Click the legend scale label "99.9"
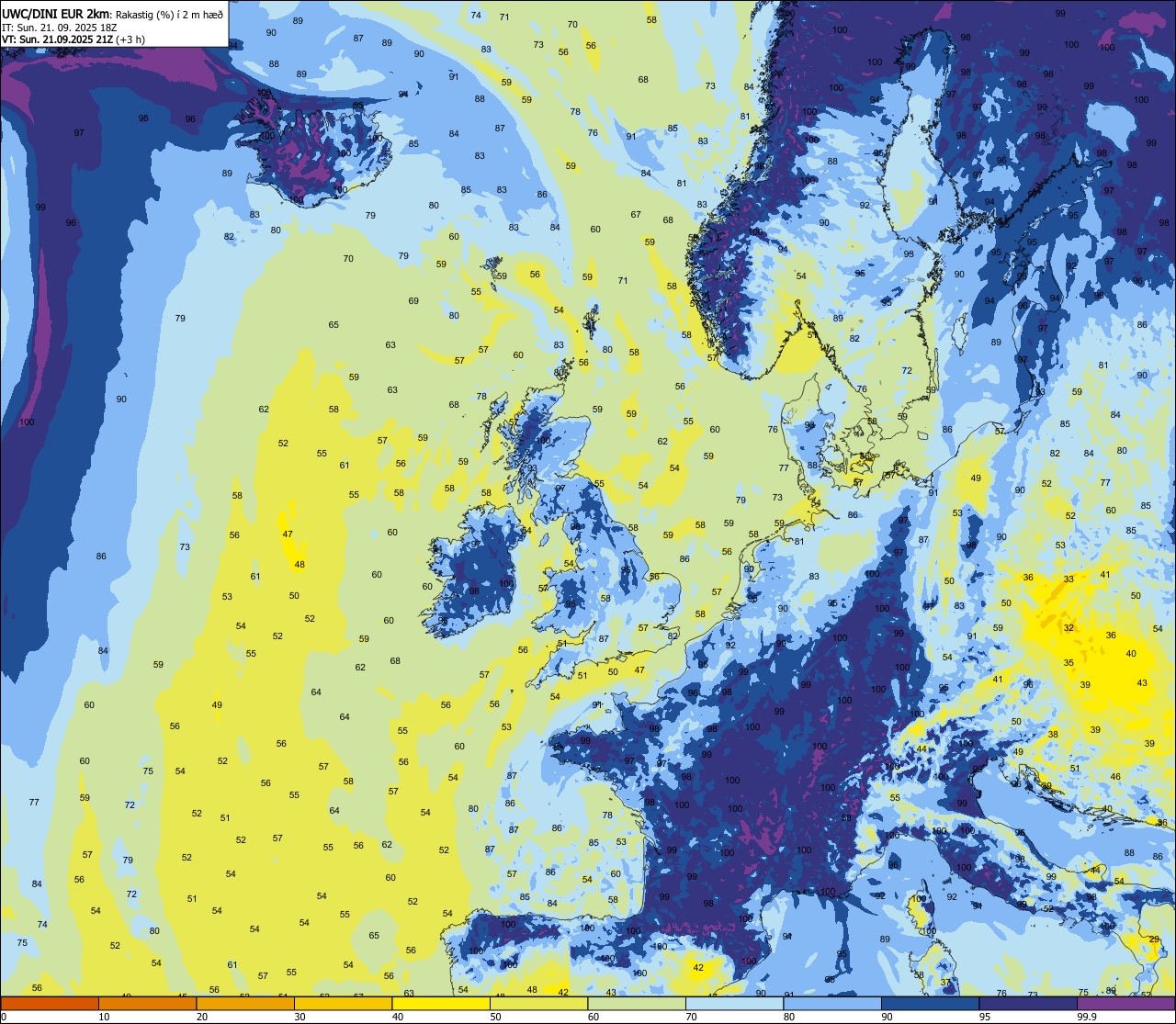Screen dimensions: 1176x1024 click(1088, 1017)
